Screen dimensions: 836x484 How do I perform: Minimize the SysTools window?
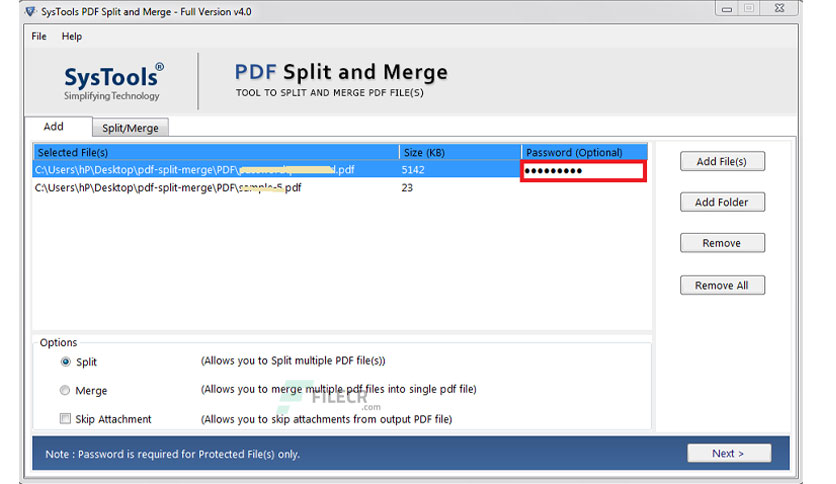(727, 9)
